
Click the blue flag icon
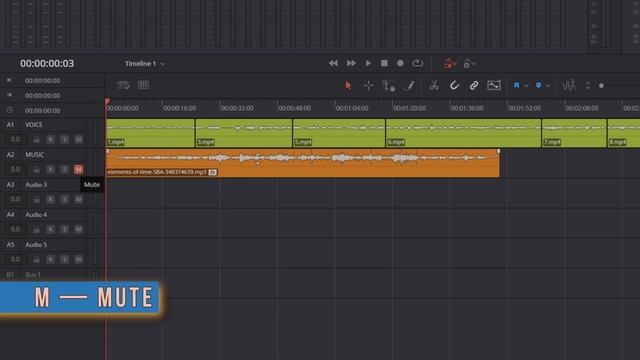pos(516,85)
